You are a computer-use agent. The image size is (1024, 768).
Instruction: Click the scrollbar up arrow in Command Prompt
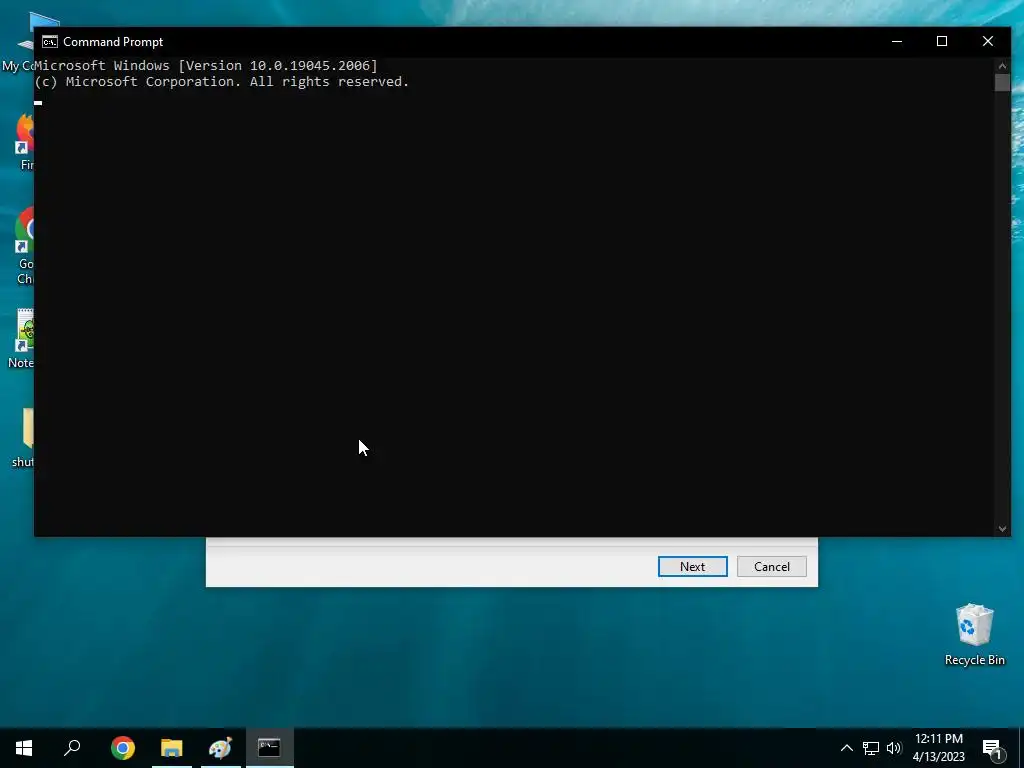point(1002,66)
